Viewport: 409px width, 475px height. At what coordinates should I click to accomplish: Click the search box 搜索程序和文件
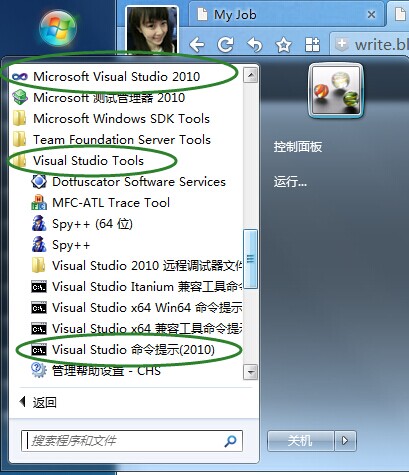pyautogui.click(x=132, y=441)
